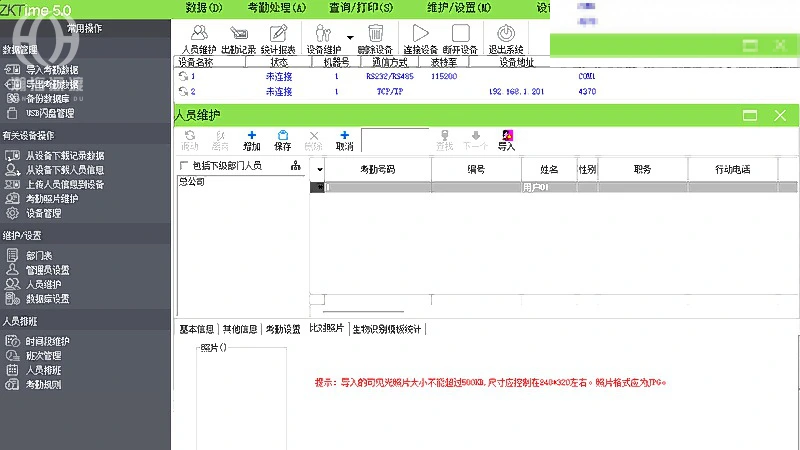Click greyed 移动 icon
The image size is (800, 450).
tap(189, 141)
